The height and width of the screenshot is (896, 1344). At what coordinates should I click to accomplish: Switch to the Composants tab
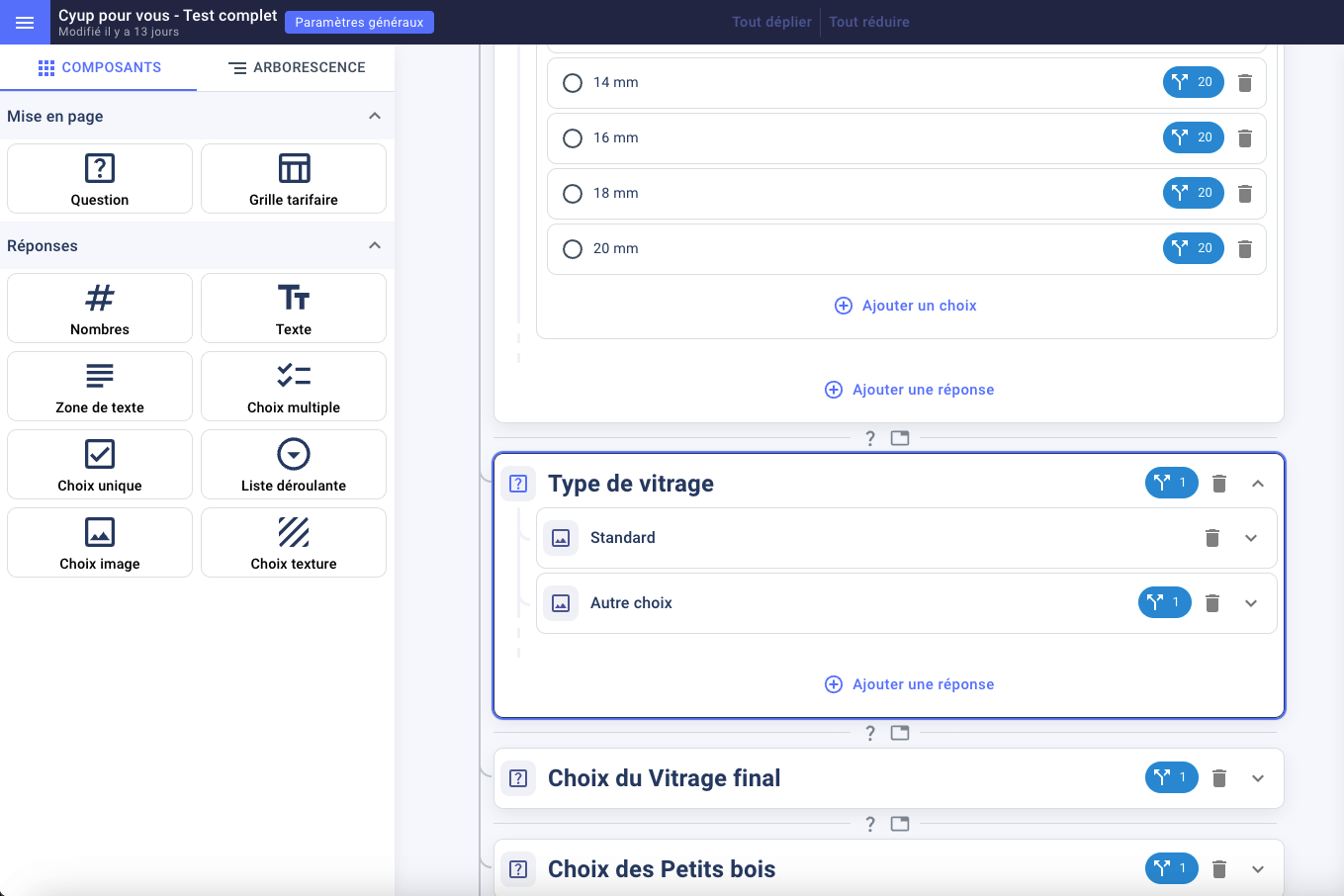pos(99,67)
